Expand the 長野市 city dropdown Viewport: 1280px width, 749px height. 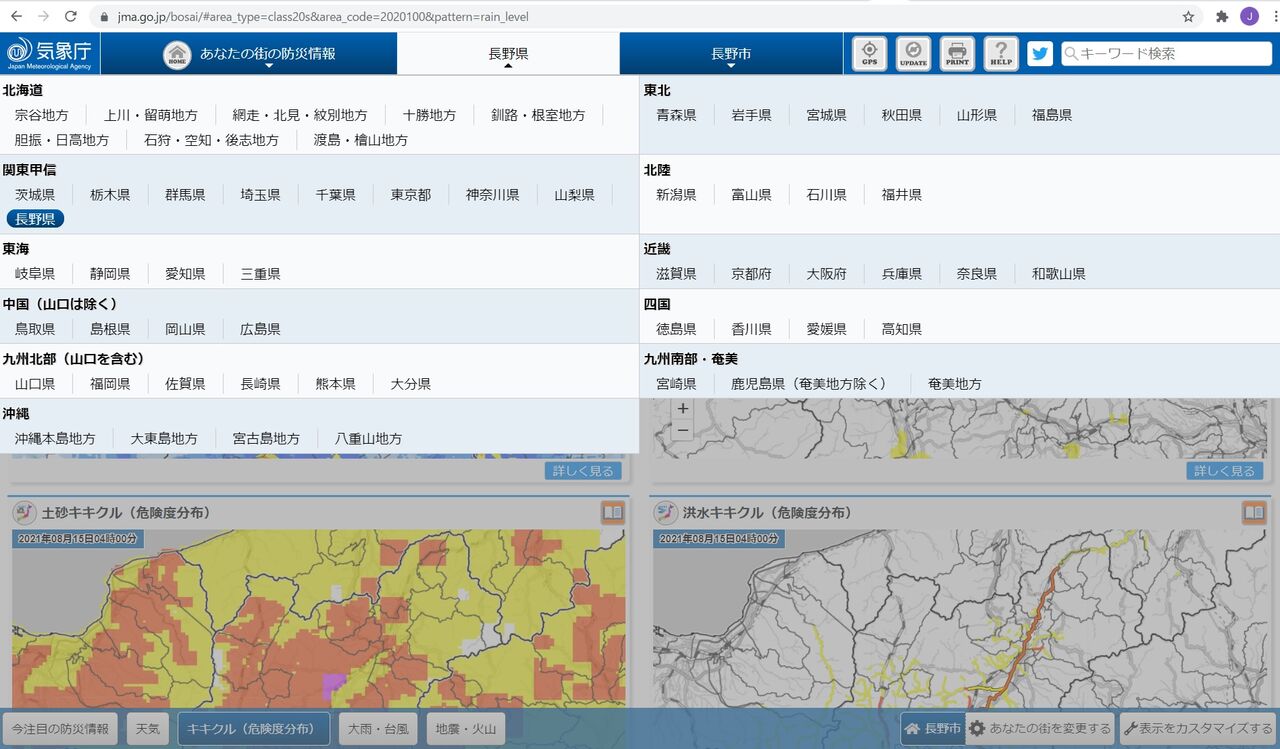[731, 54]
